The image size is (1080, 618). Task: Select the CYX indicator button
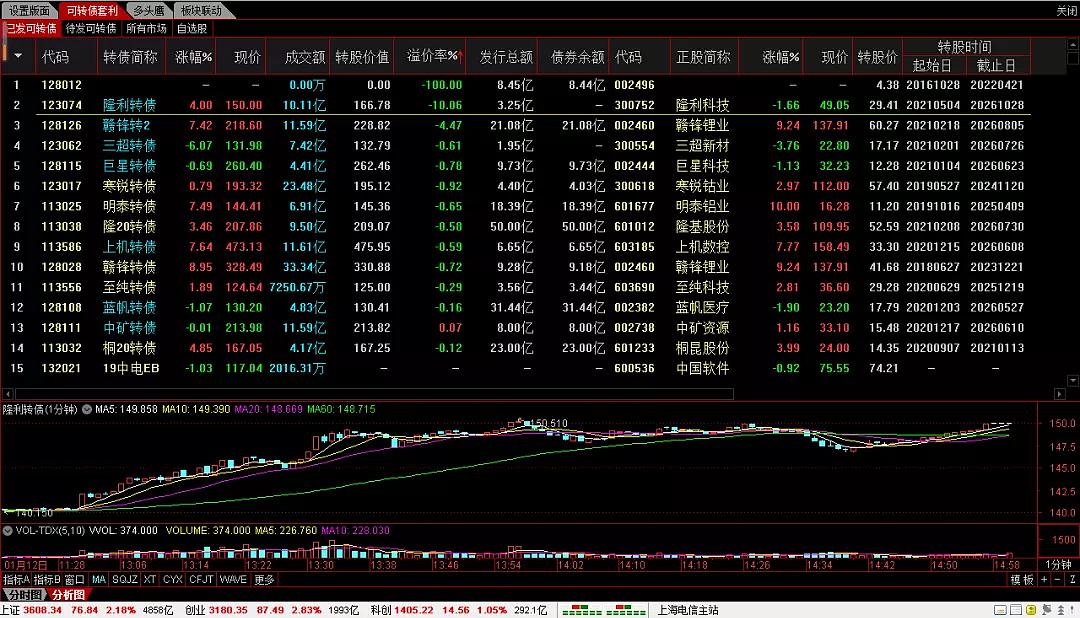[x=172, y=579]
